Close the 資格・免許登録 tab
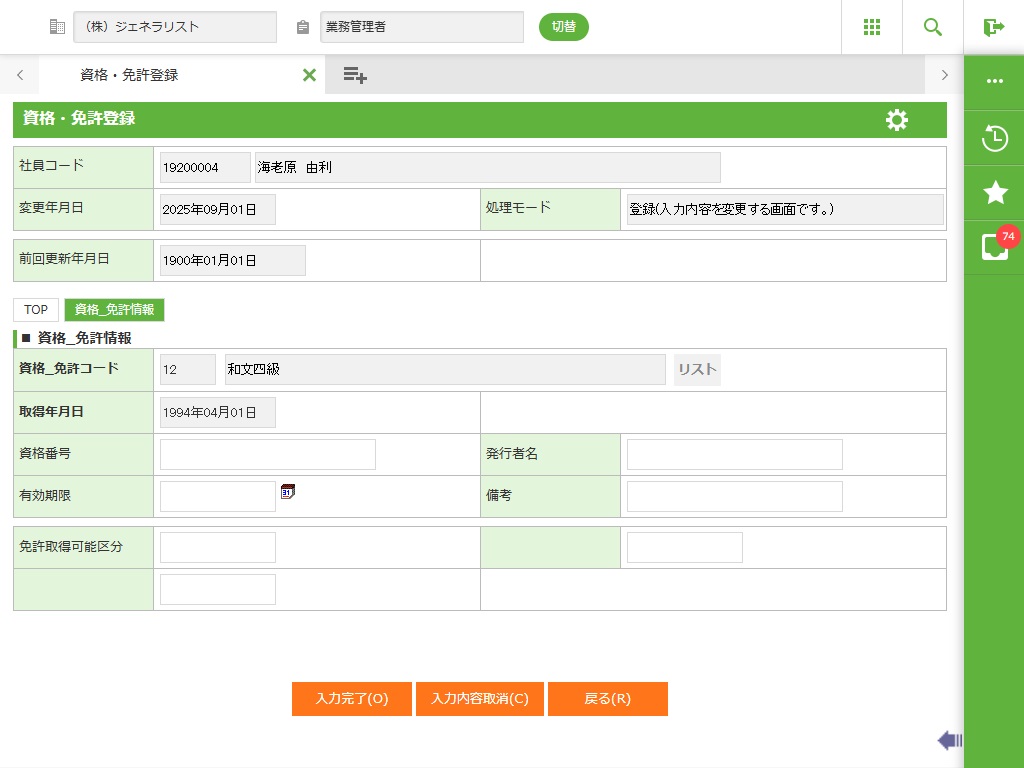The image size is (1024, 768). coord(309,75)
